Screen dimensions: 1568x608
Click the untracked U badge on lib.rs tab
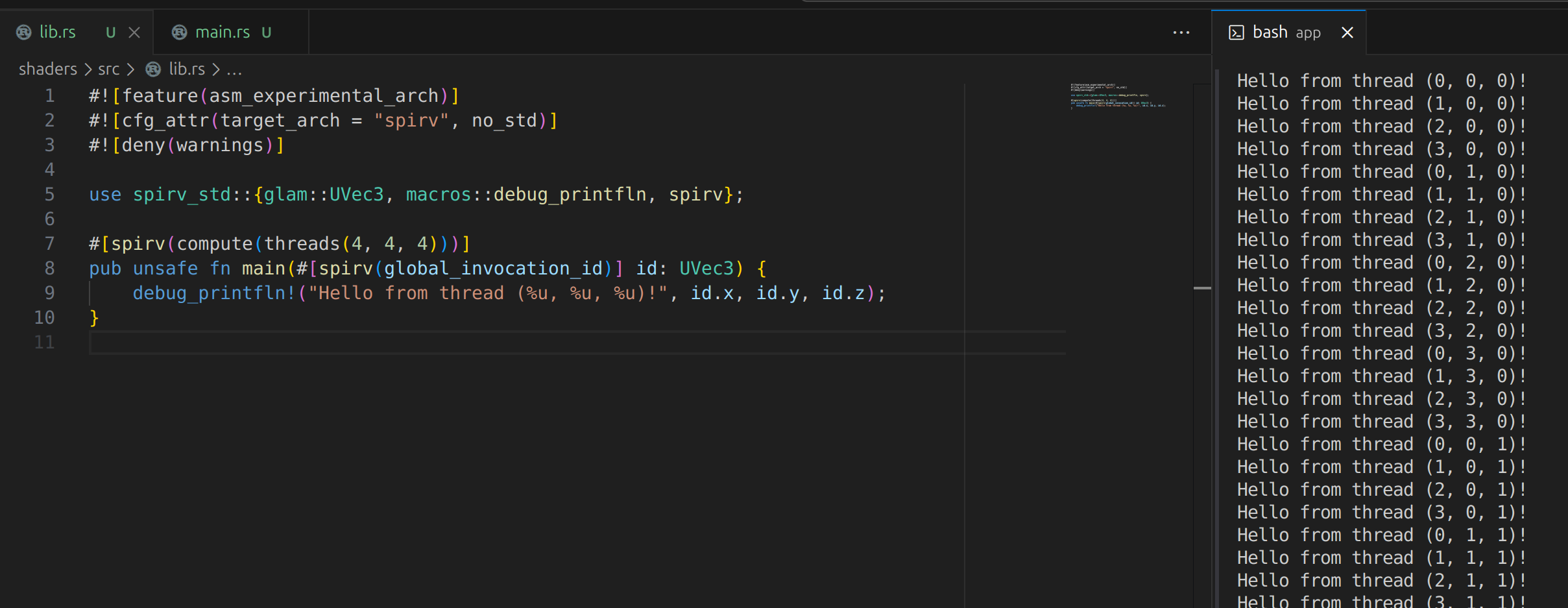click(x=111, y=32)
